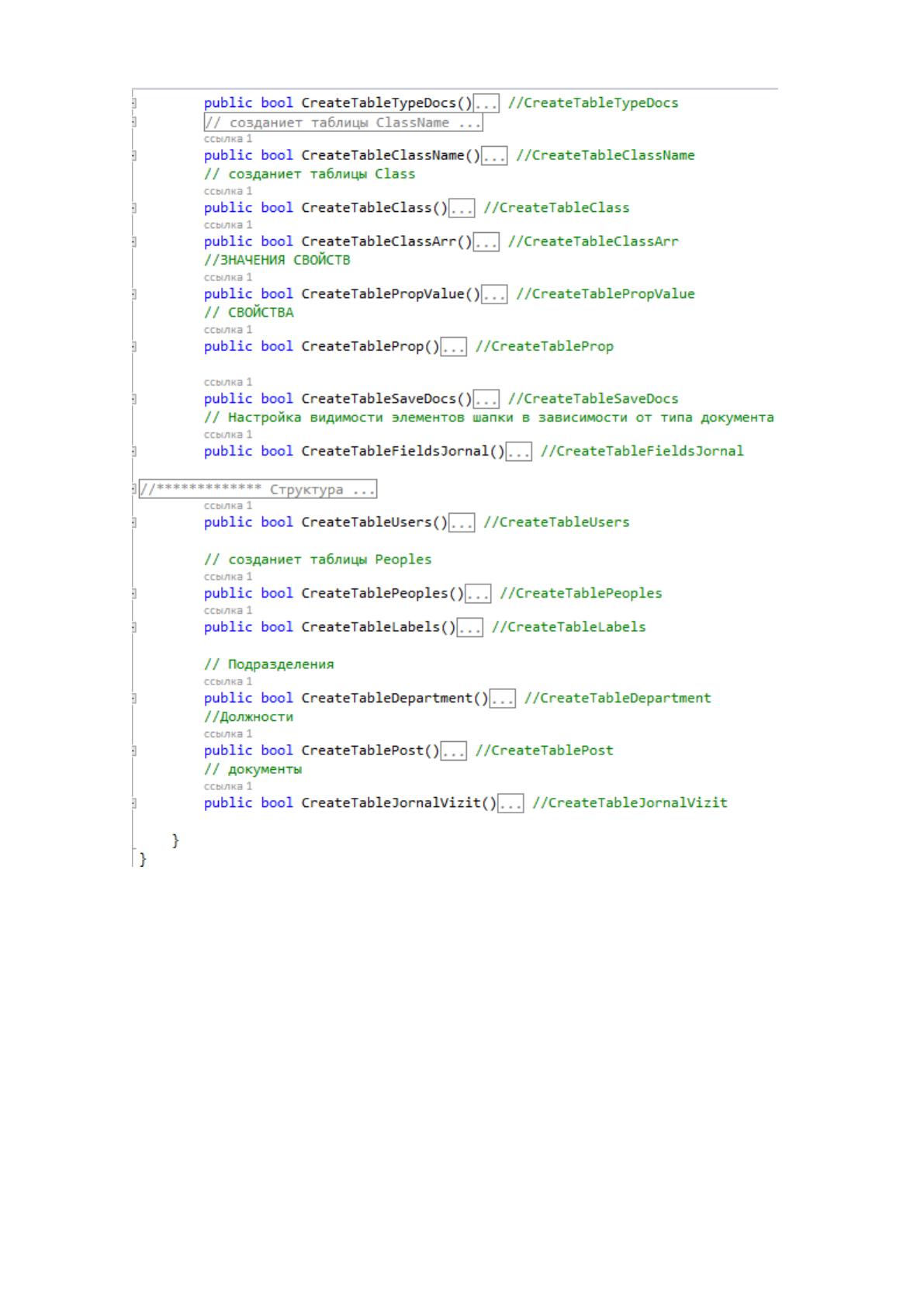
Task: Expand collapsed body of CreateTablePost method
Action: tap(454, 751)
